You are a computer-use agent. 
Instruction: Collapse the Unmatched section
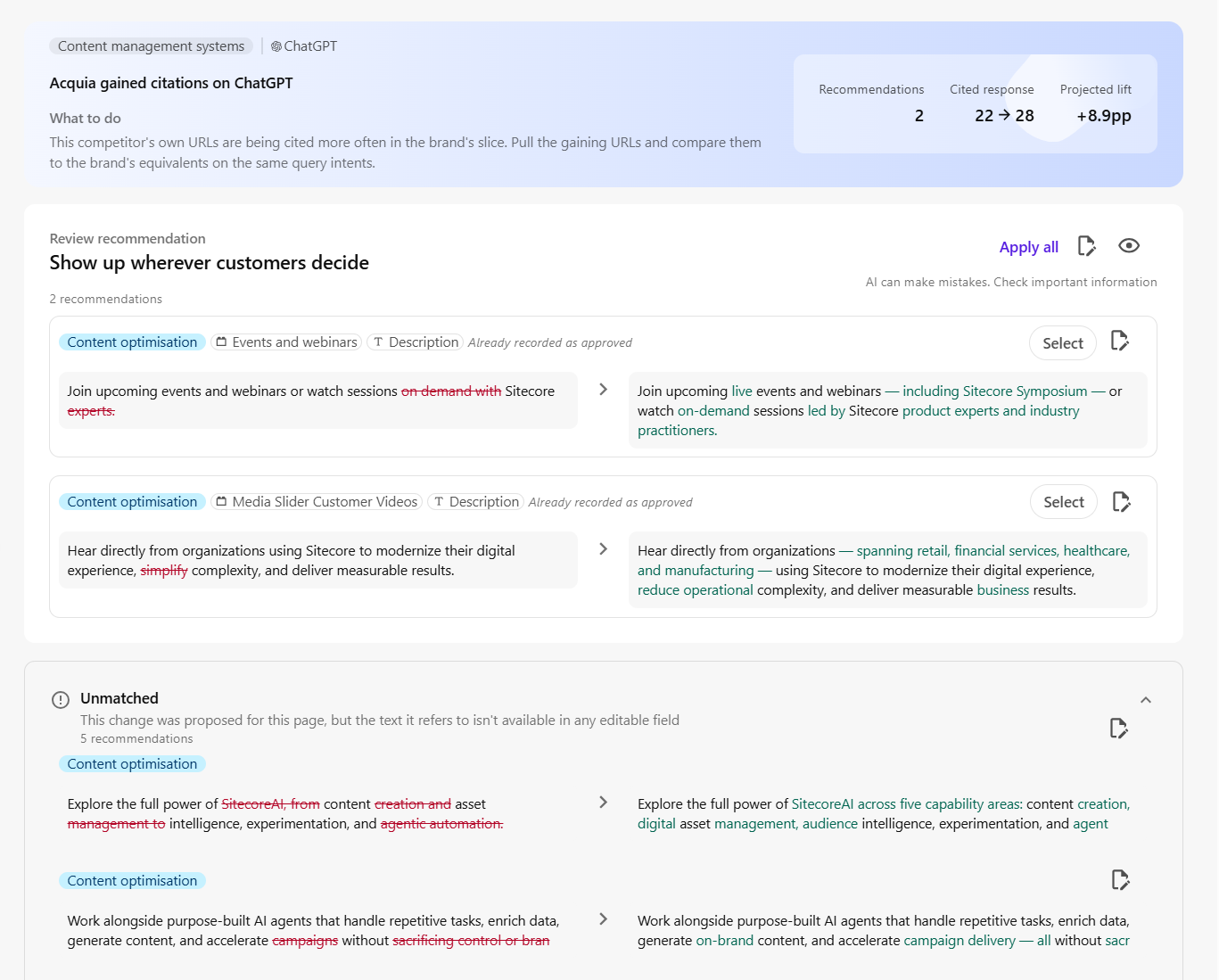(1146, 700)
